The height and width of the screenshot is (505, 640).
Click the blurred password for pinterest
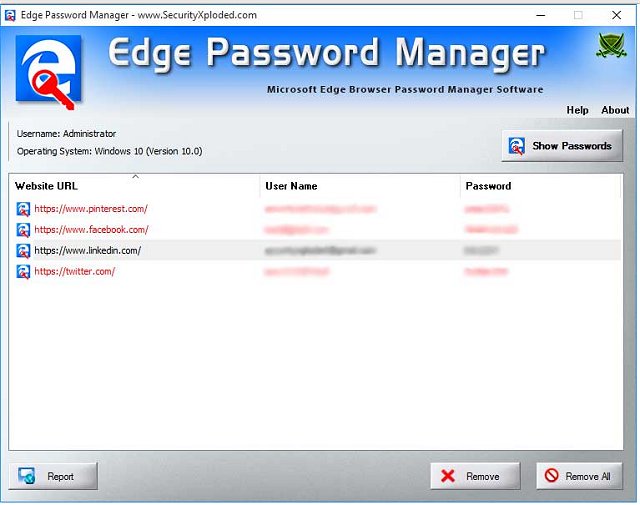coord(487,209)
